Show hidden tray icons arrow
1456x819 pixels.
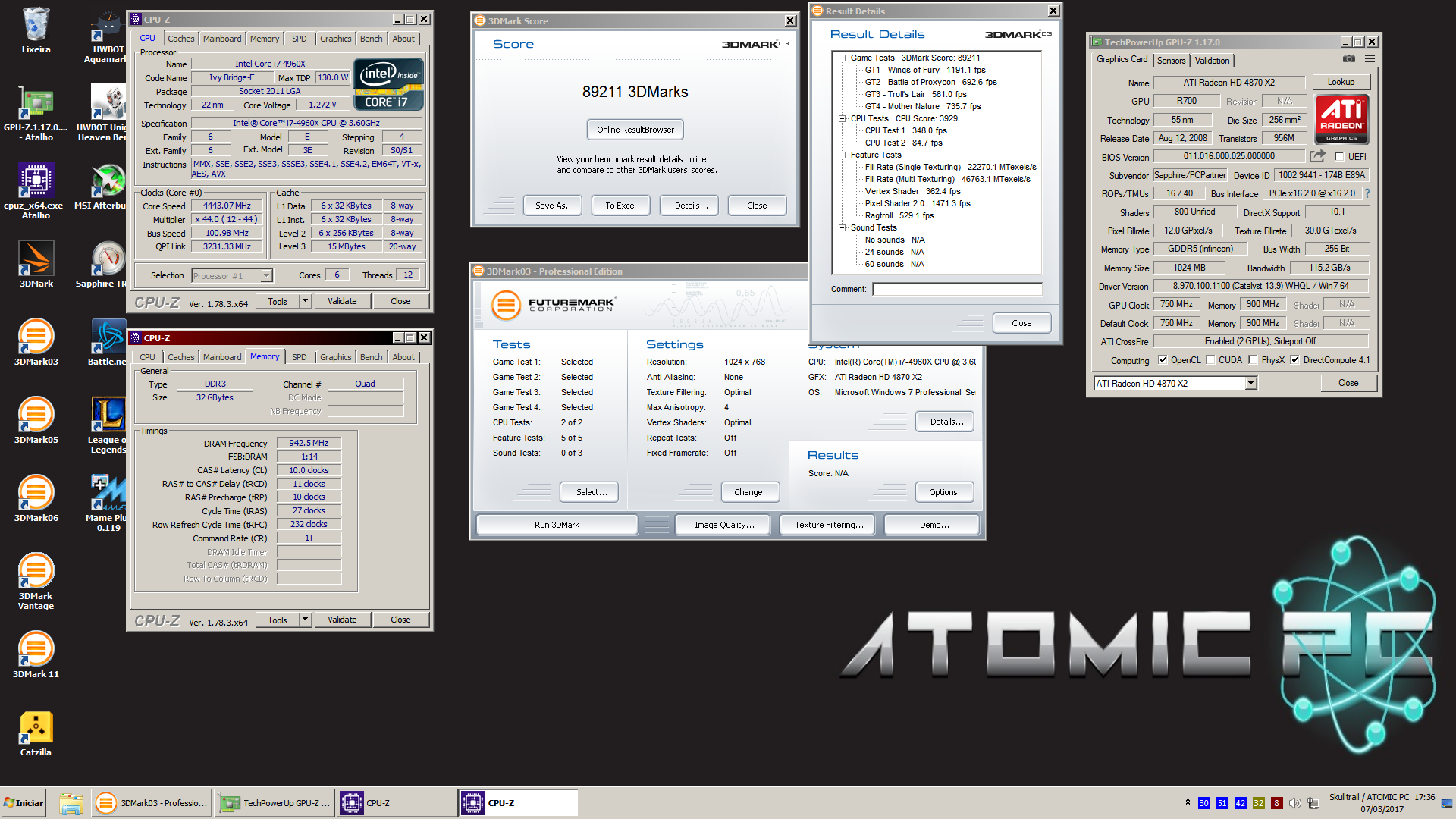1188,802
